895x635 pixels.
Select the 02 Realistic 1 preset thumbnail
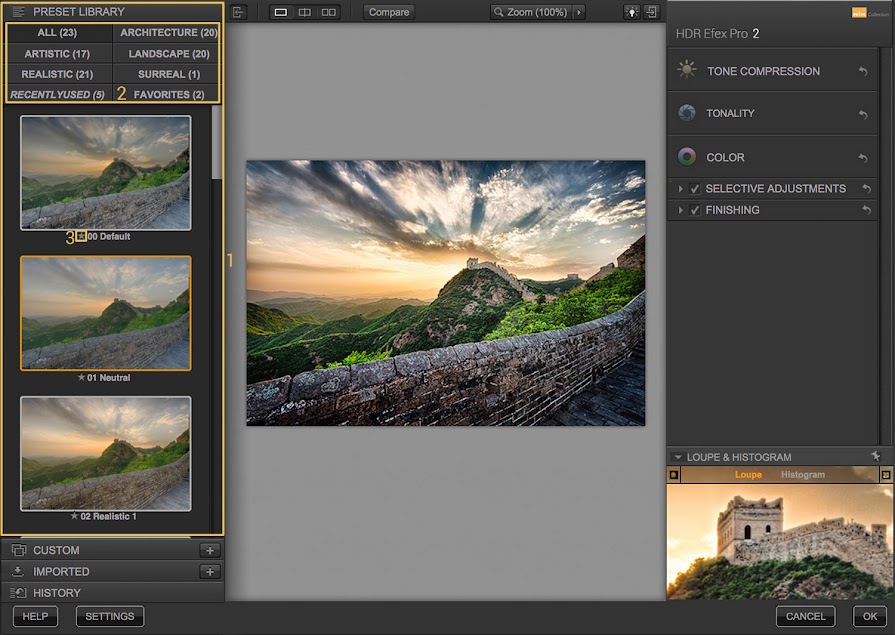(105, 453)
